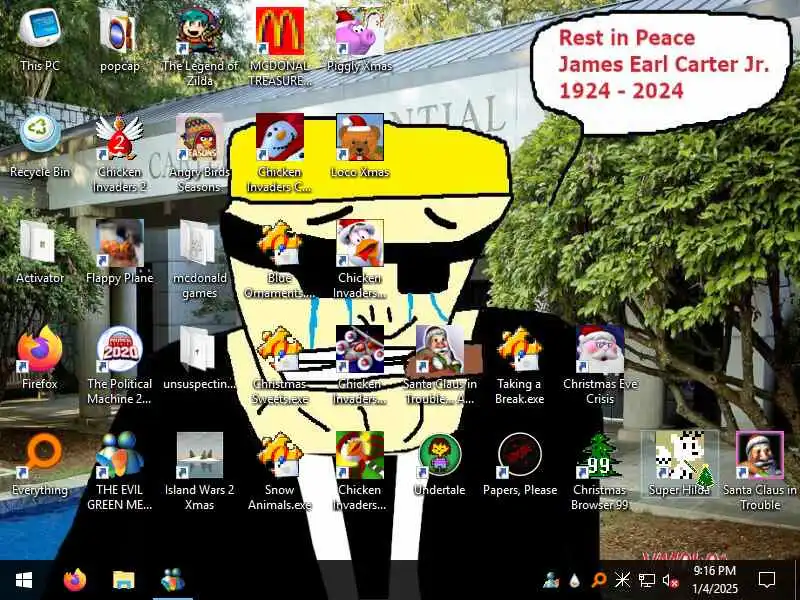This screenshot has height=600, width=800.
Task: Open the Loco Xmas teddy bear icon
Action: 360,146
